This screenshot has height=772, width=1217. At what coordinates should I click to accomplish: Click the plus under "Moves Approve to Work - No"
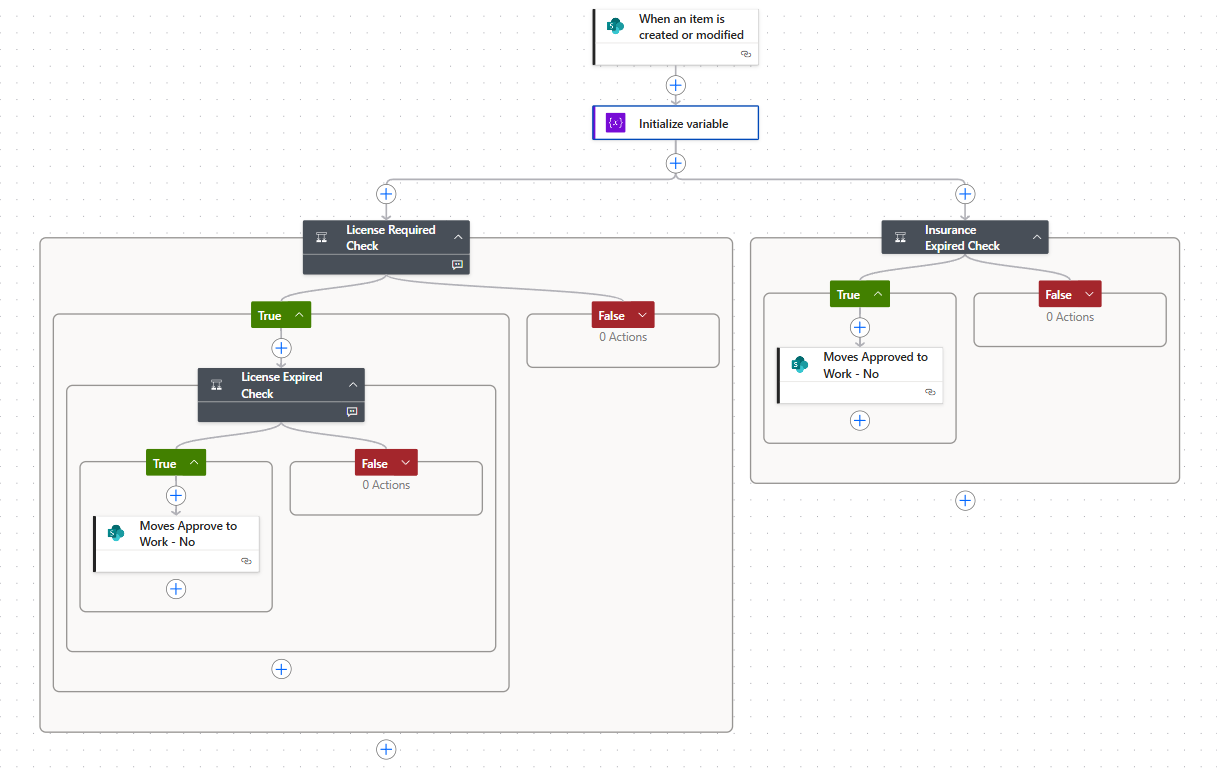[176, 589]
